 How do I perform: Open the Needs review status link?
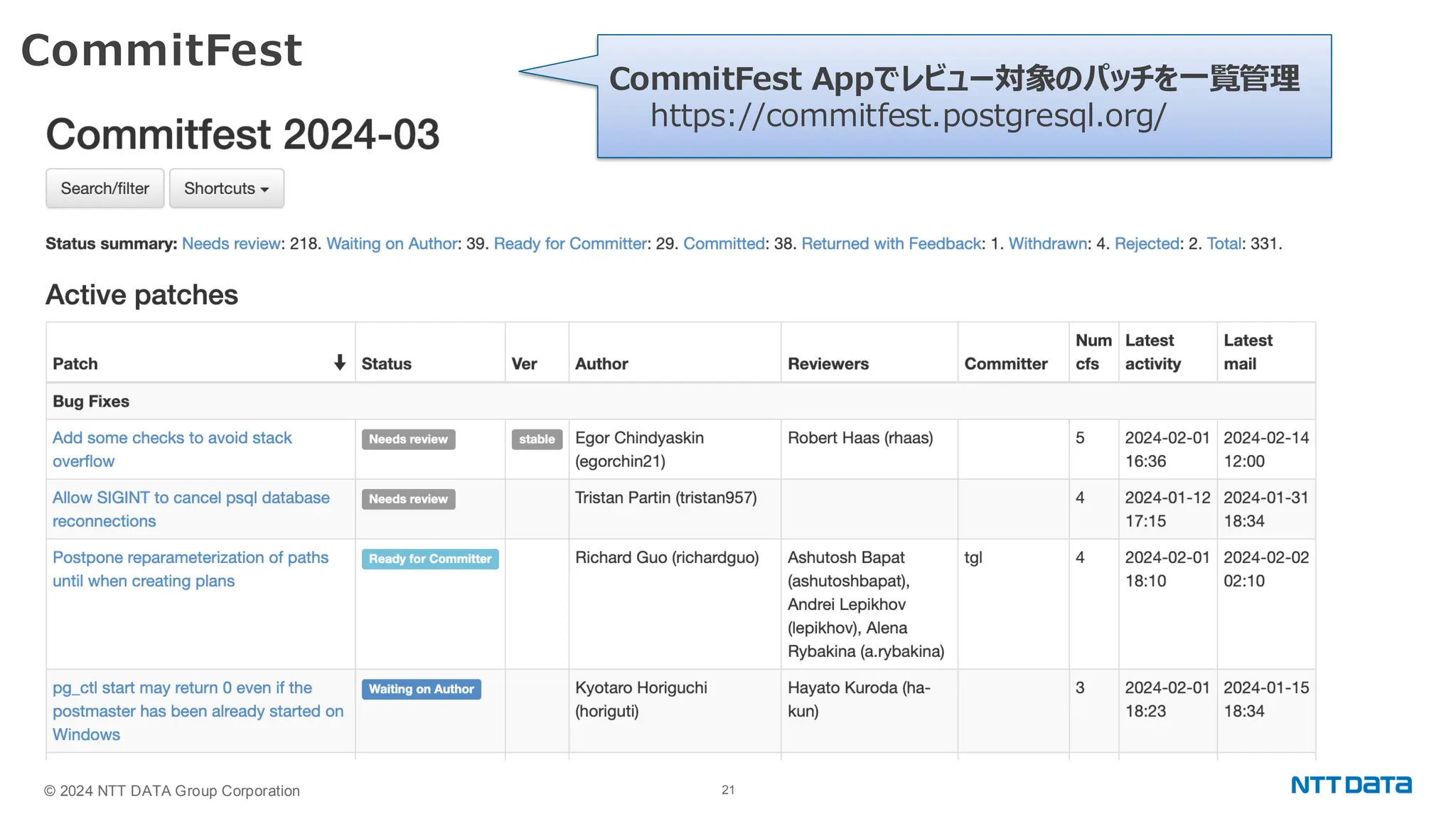pos(231,244)
